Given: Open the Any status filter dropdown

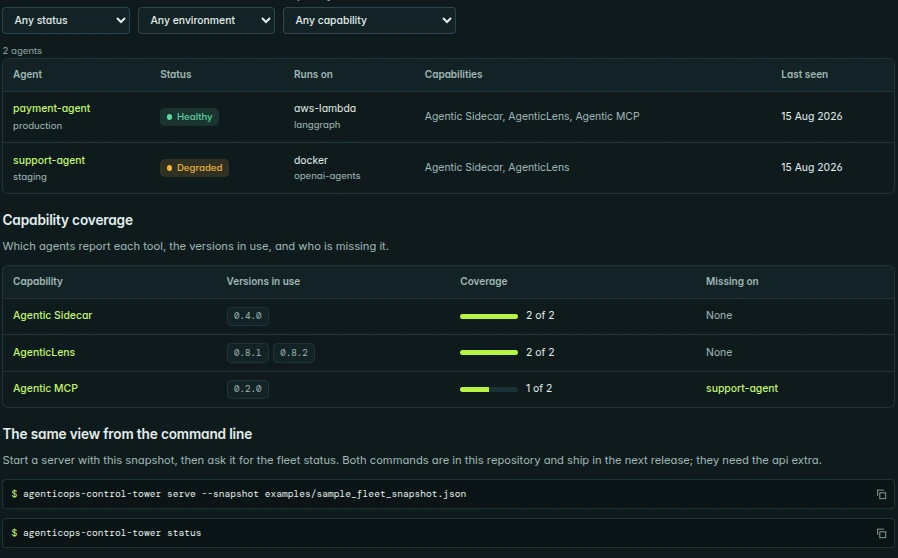Looking at the screenshot, I should [x=66, y=21].
